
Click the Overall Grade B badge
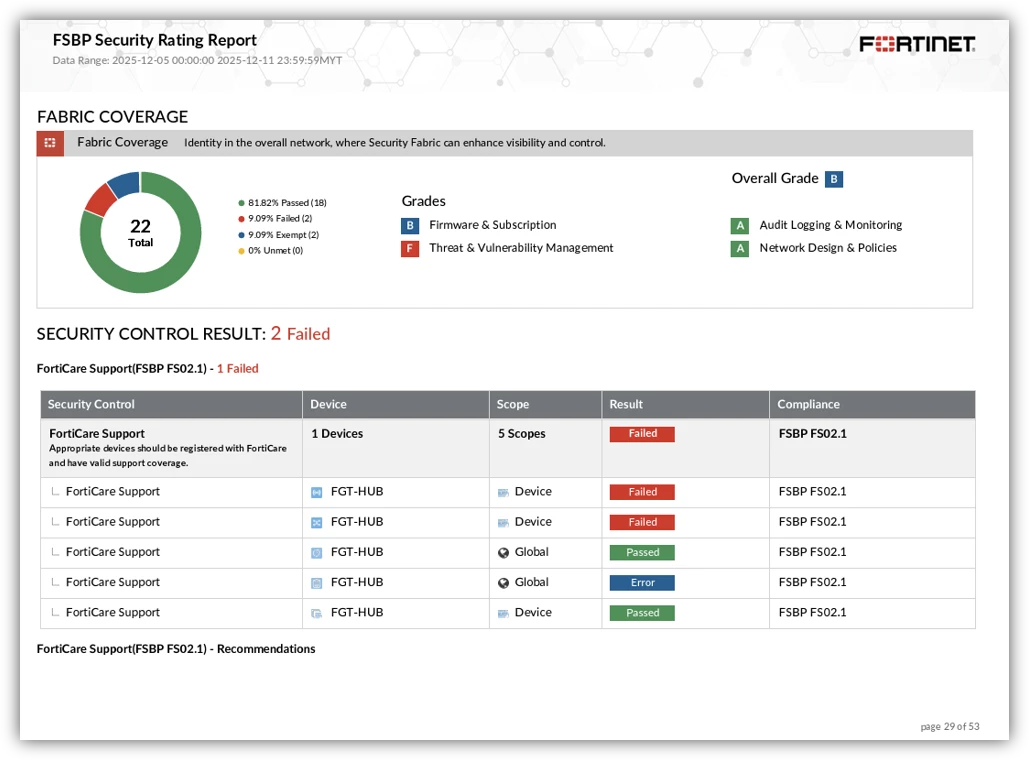[833, 179]
